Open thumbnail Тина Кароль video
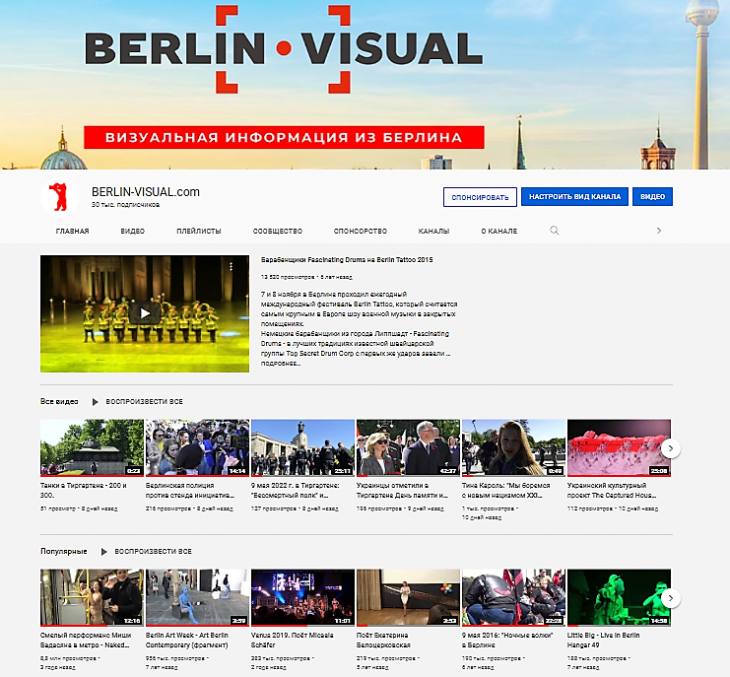730x677 pixels. tap(514, 448)
